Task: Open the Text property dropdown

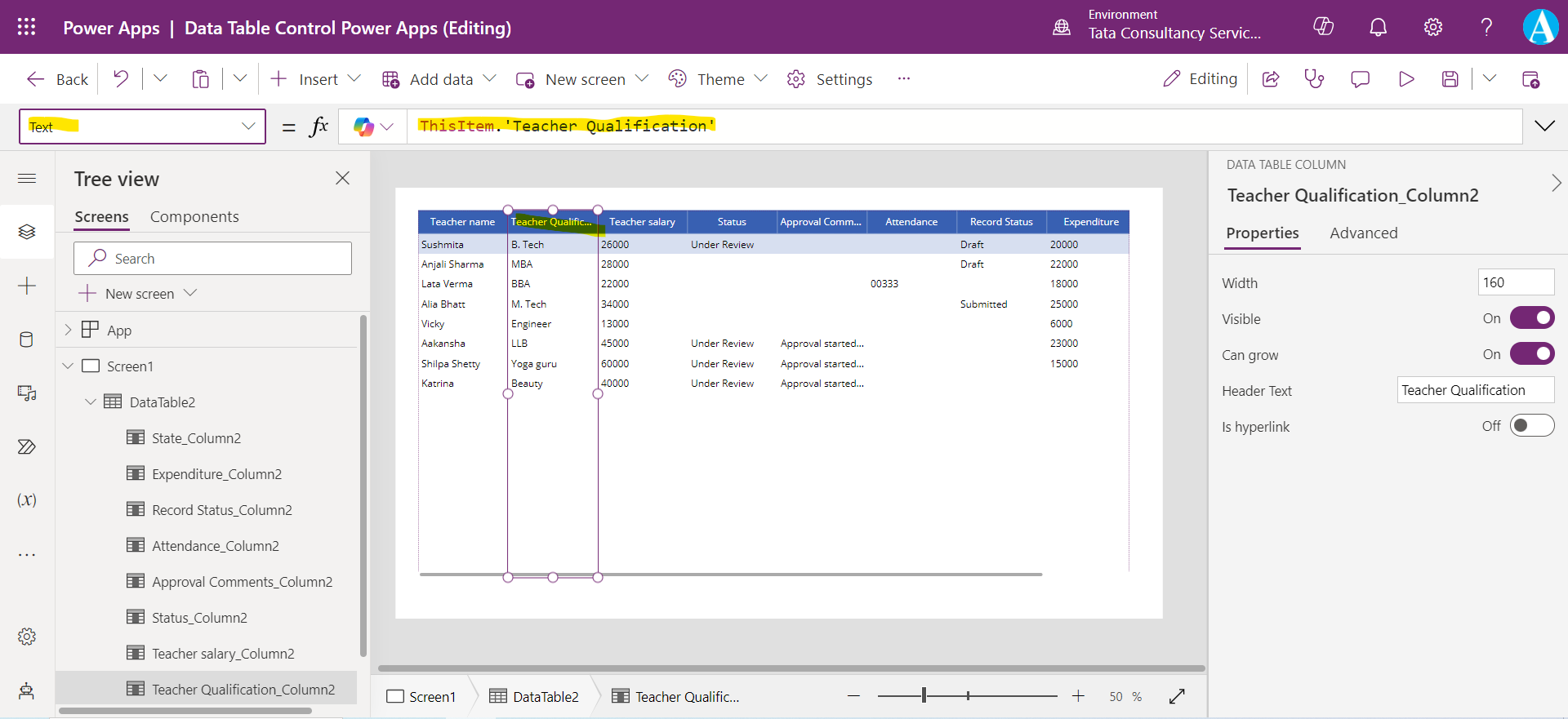Action: point(248,126)
